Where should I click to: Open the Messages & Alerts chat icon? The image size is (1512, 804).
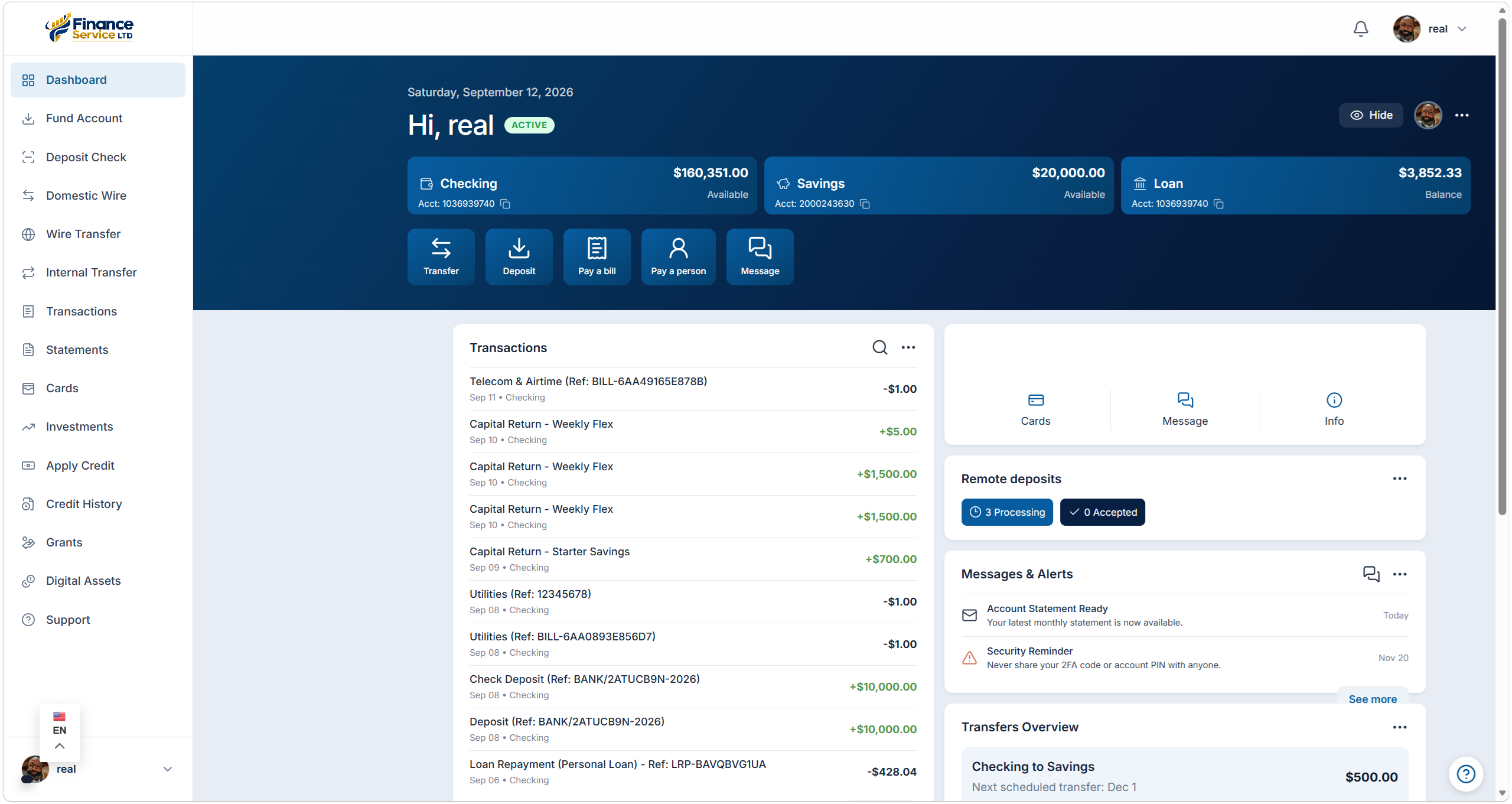1371,574
